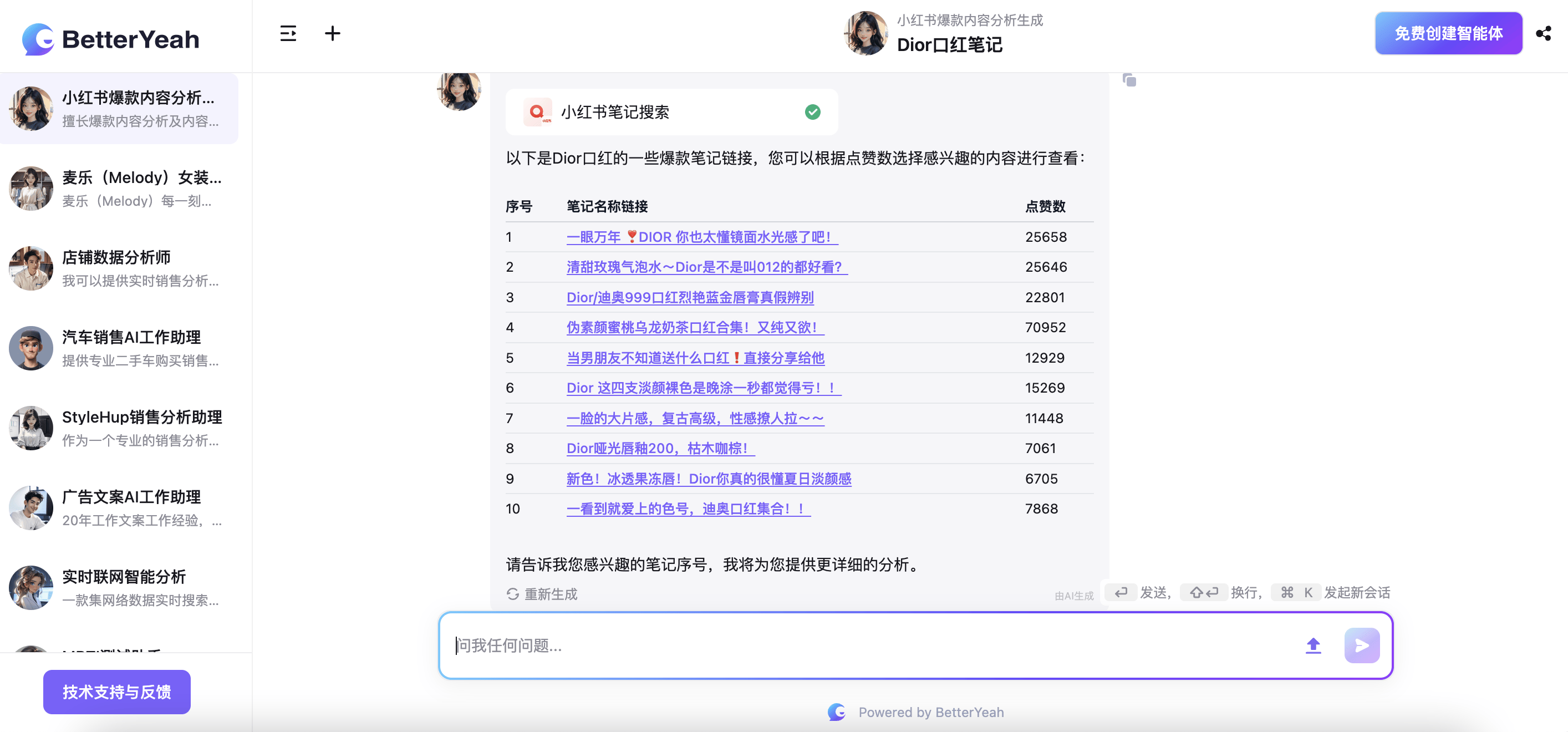This screenshot has height=732, width=1568.
Task: Click Powered by BetterYeah footer text
Action: coord(931,712)
